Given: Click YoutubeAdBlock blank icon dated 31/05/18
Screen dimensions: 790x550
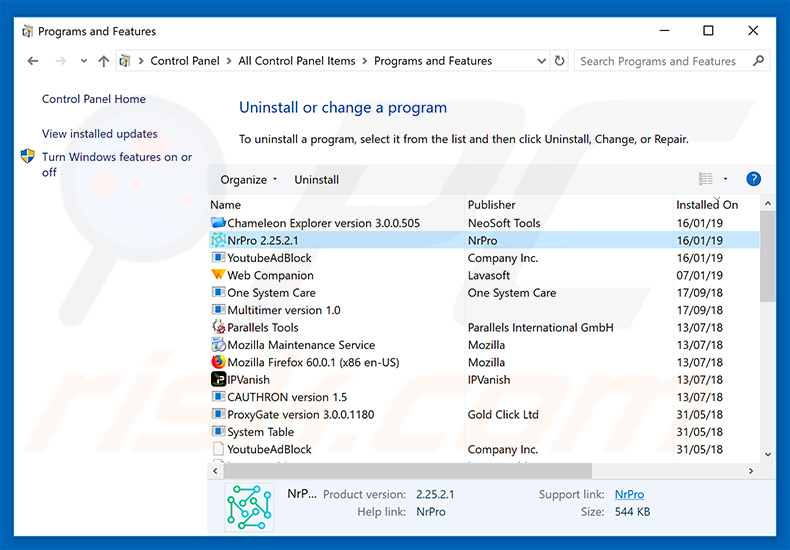Looking at the screenshot, I should tap(218, 449).
